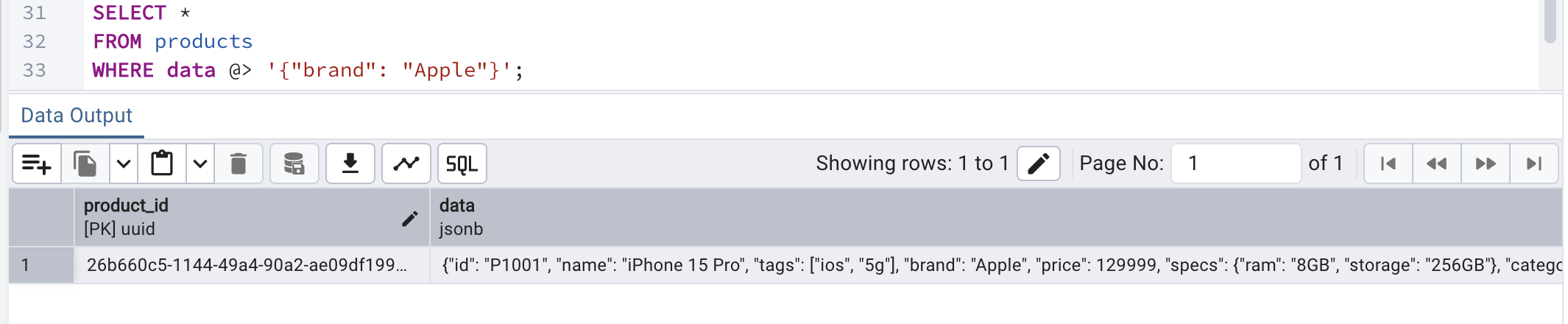Click the product_id column edit pencil icon
Viewport: 1568px width, 324px height.
[x=410, y=218]
